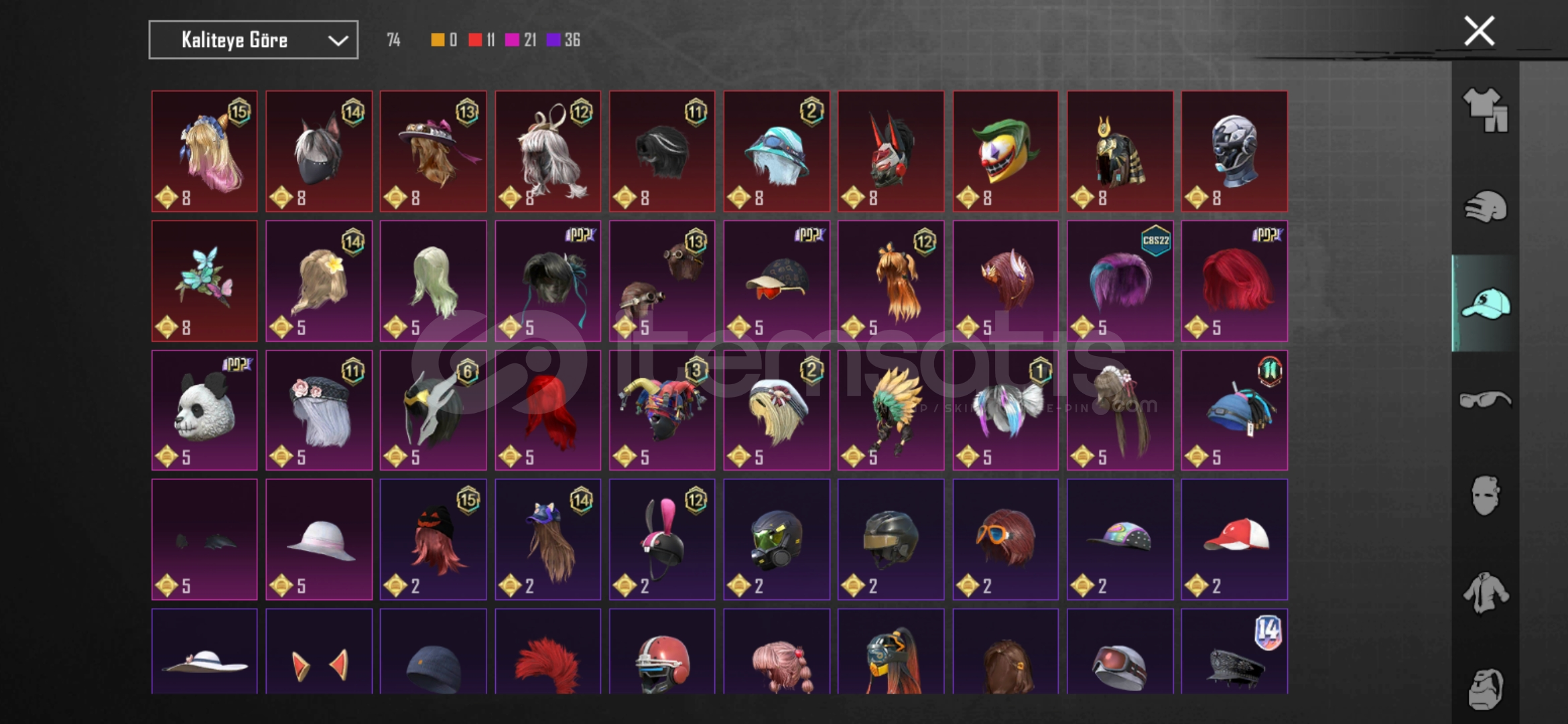This screenshot has height=724, width=1568.
Task: Select the helmet category icon
Action: [1485, 206]
